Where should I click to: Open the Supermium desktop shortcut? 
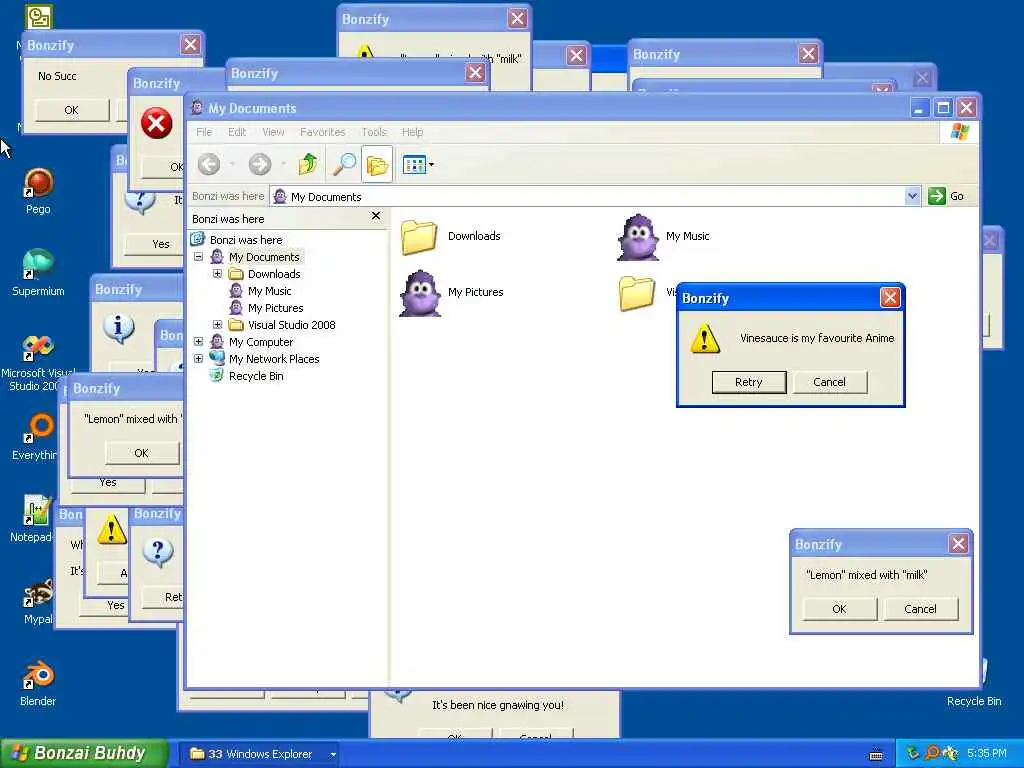(x=38, y=273)
